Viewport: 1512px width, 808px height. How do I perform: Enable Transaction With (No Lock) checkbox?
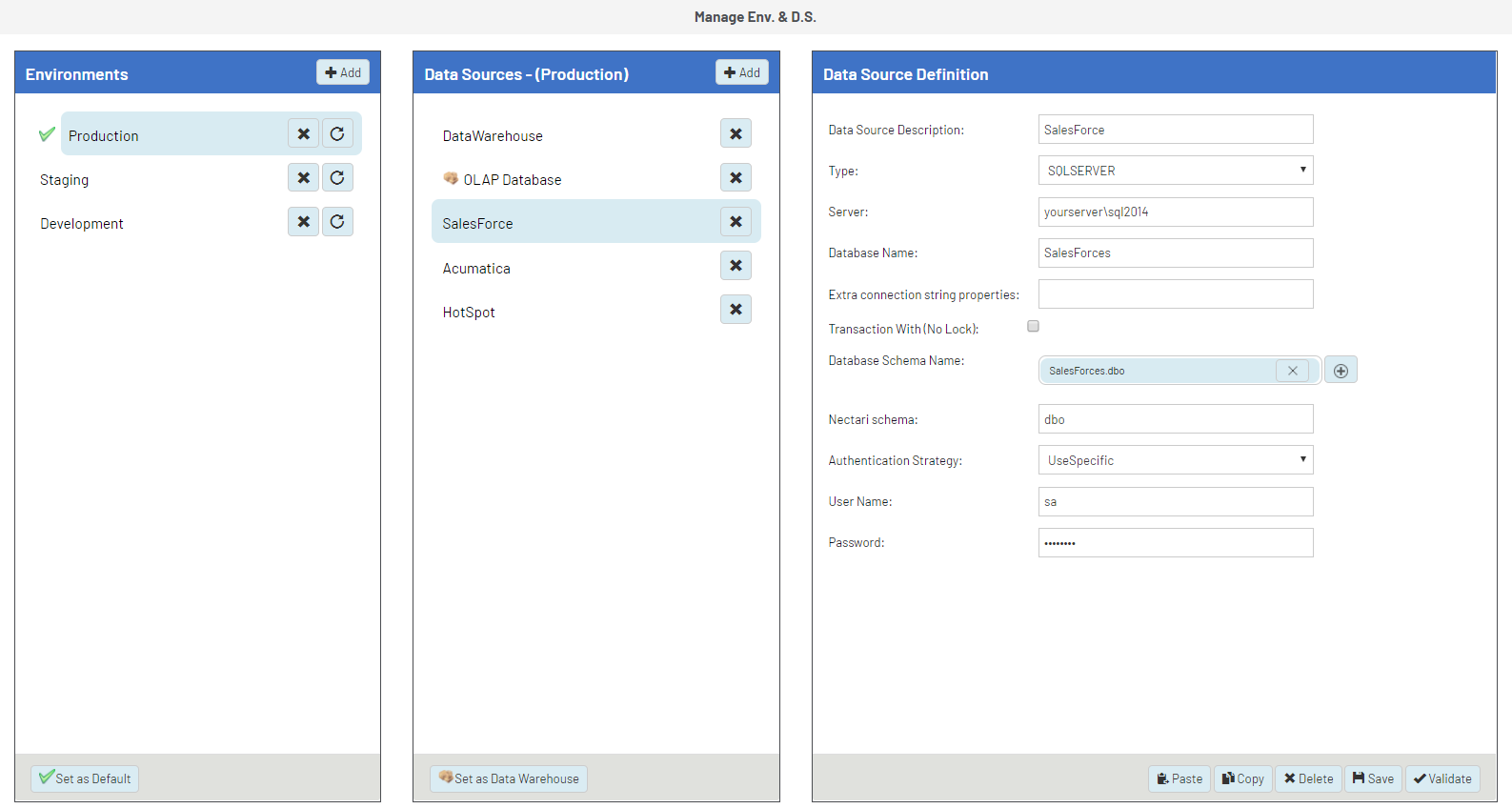[x=1033, y=327]
